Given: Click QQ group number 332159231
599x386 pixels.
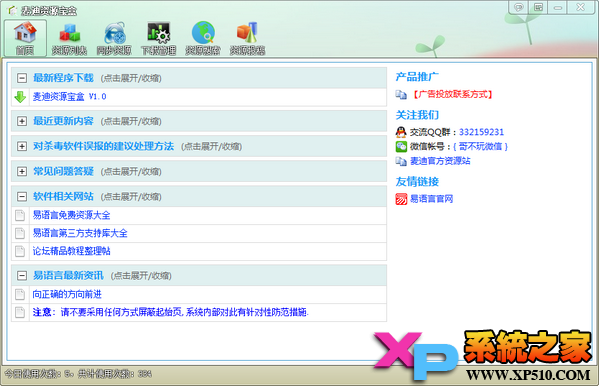Looking at the screenshot, I should (481, 132).
